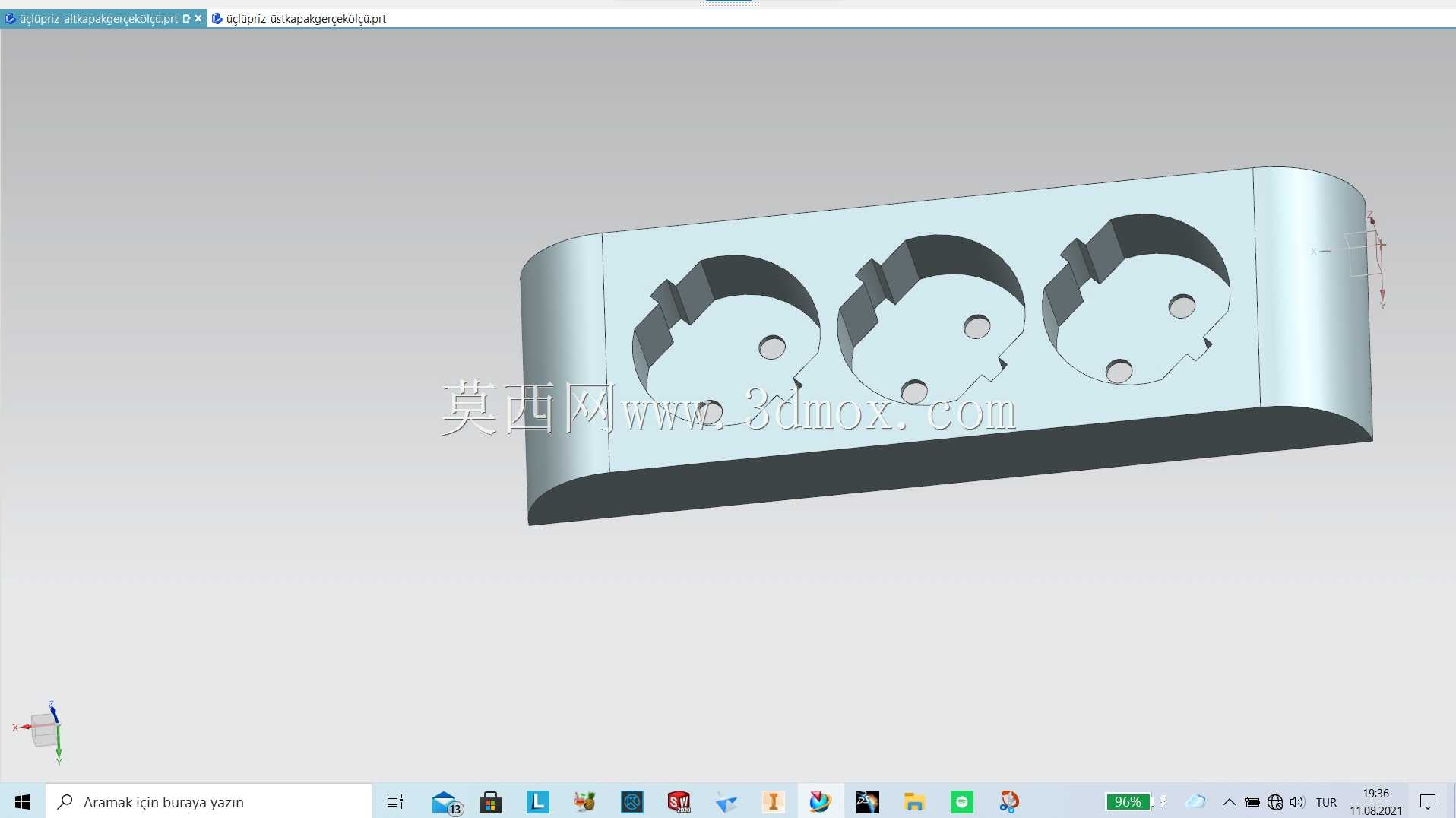1456x818 pixels.
Task: Open SolidWorks 2020 from the taskbar
Action: (679, 801)
